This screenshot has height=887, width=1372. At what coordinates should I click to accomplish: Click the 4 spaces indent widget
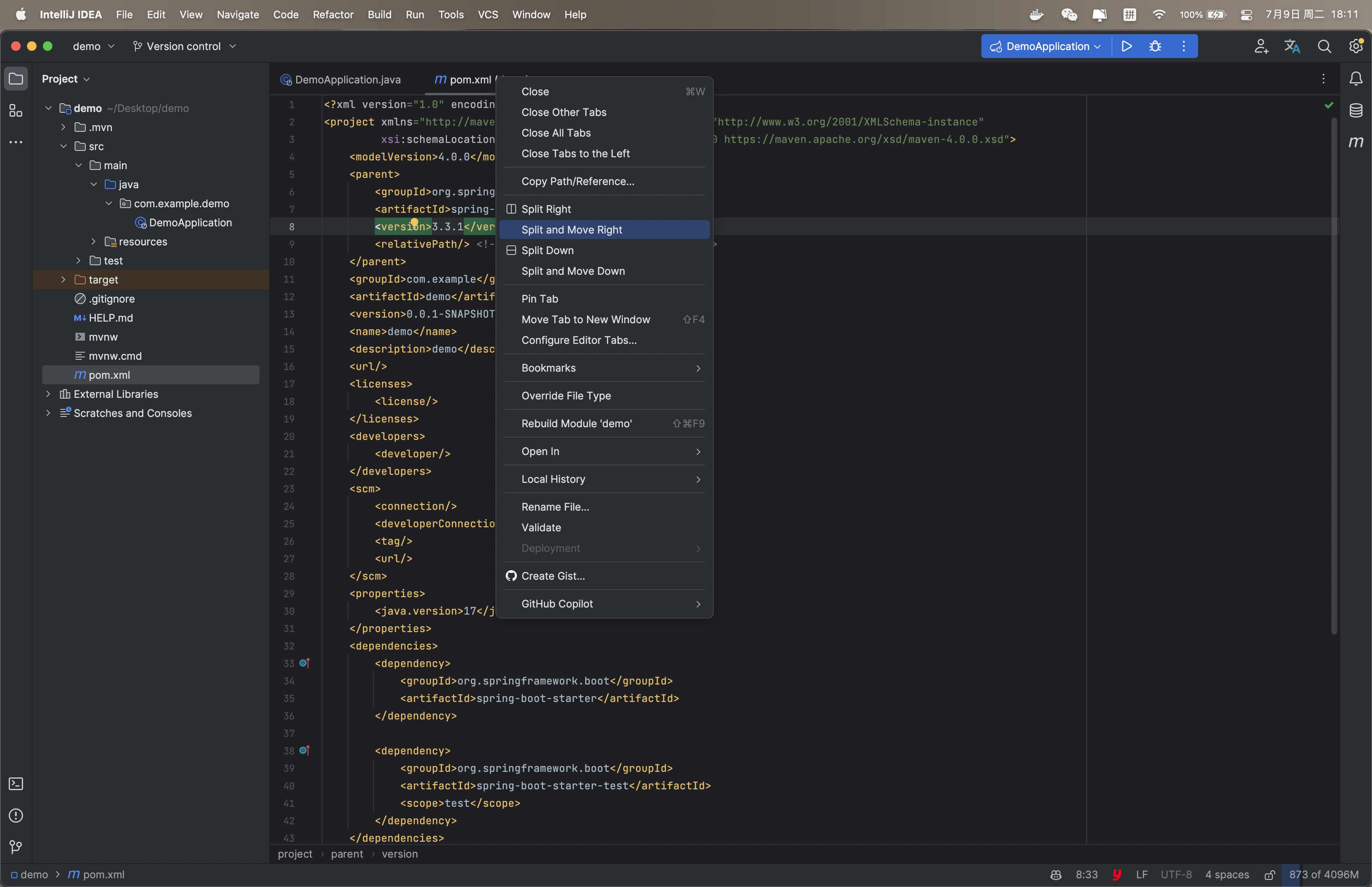pos(1226,874)
